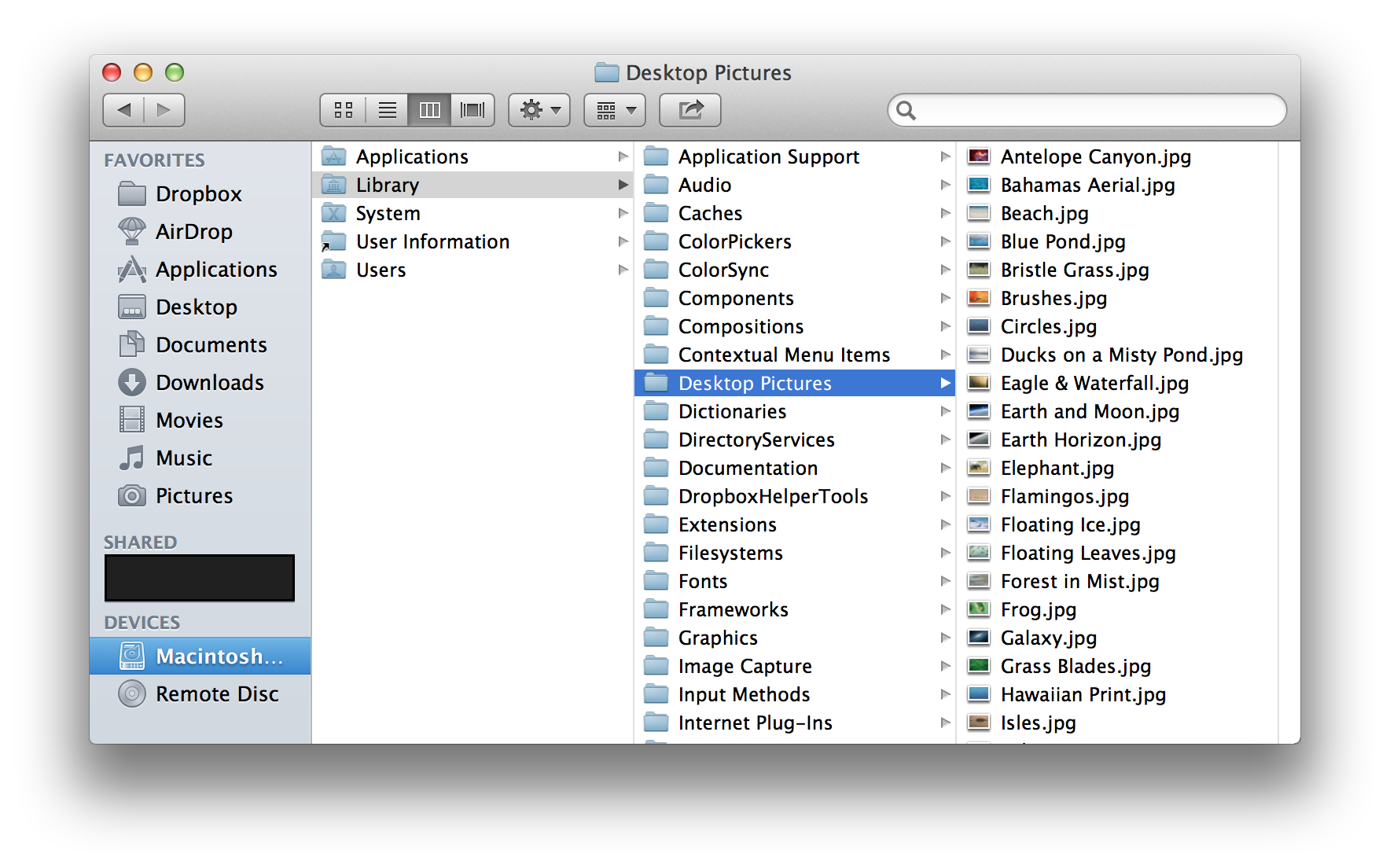Select Brushes.jpg thumbnail
Viewport: 1390px width, 868px height.
tap(979, 298)
